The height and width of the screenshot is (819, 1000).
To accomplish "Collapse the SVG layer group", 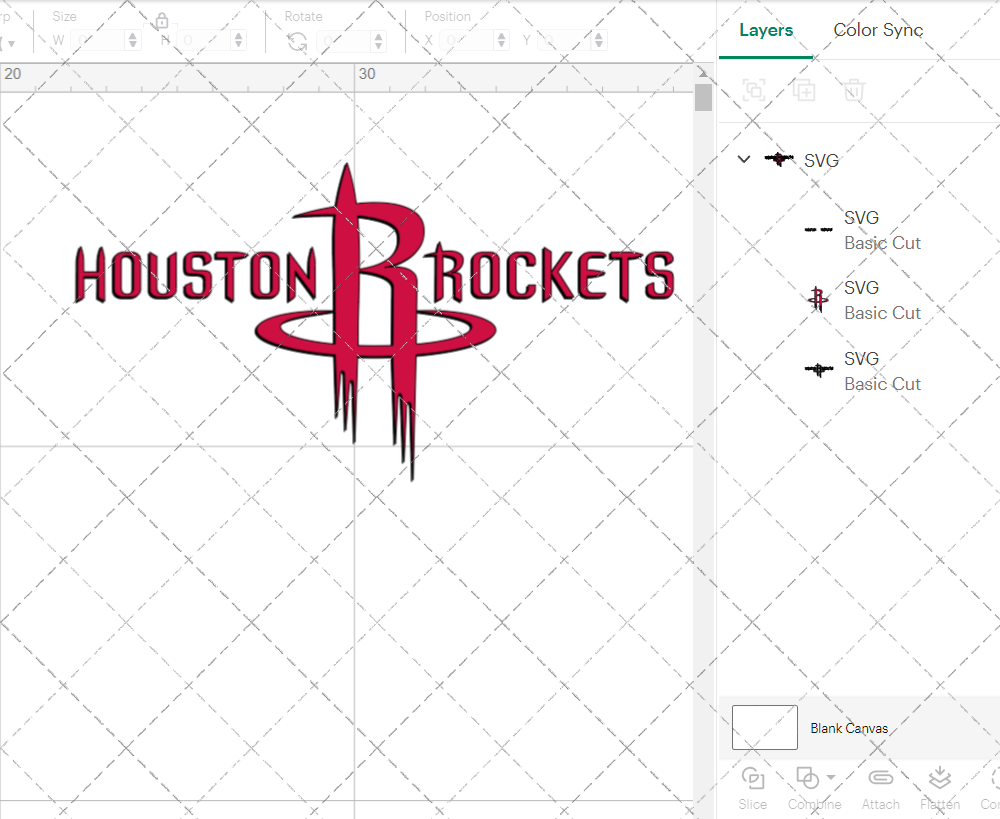I will tap(743, 159).
